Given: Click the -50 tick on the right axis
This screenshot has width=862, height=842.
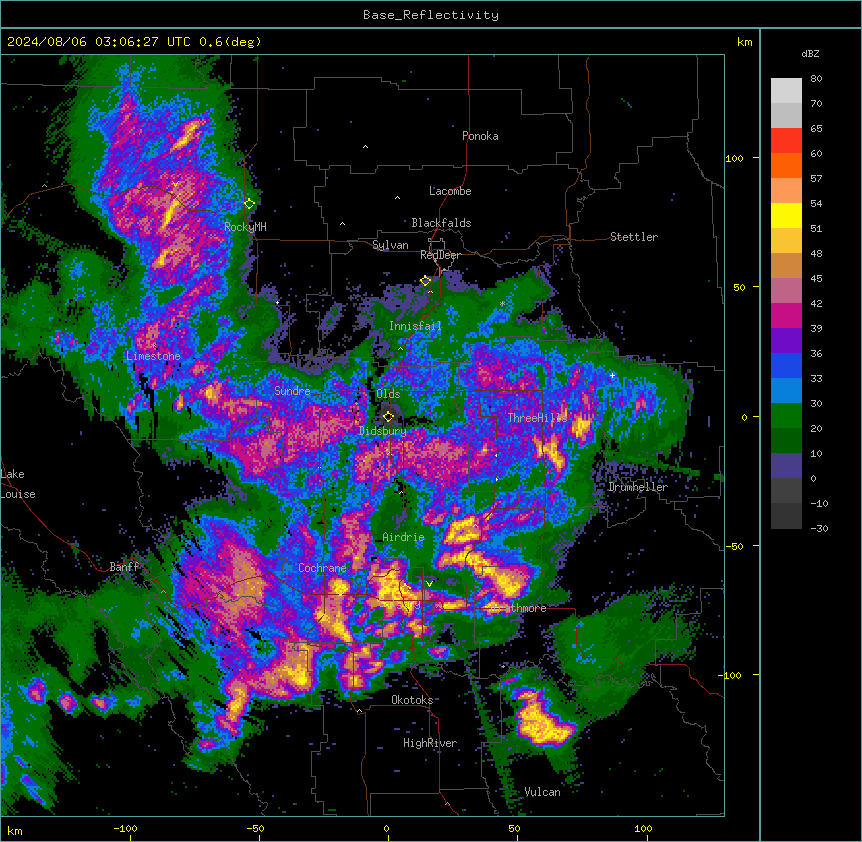Looking at the screenshot, I should point(734,546).
